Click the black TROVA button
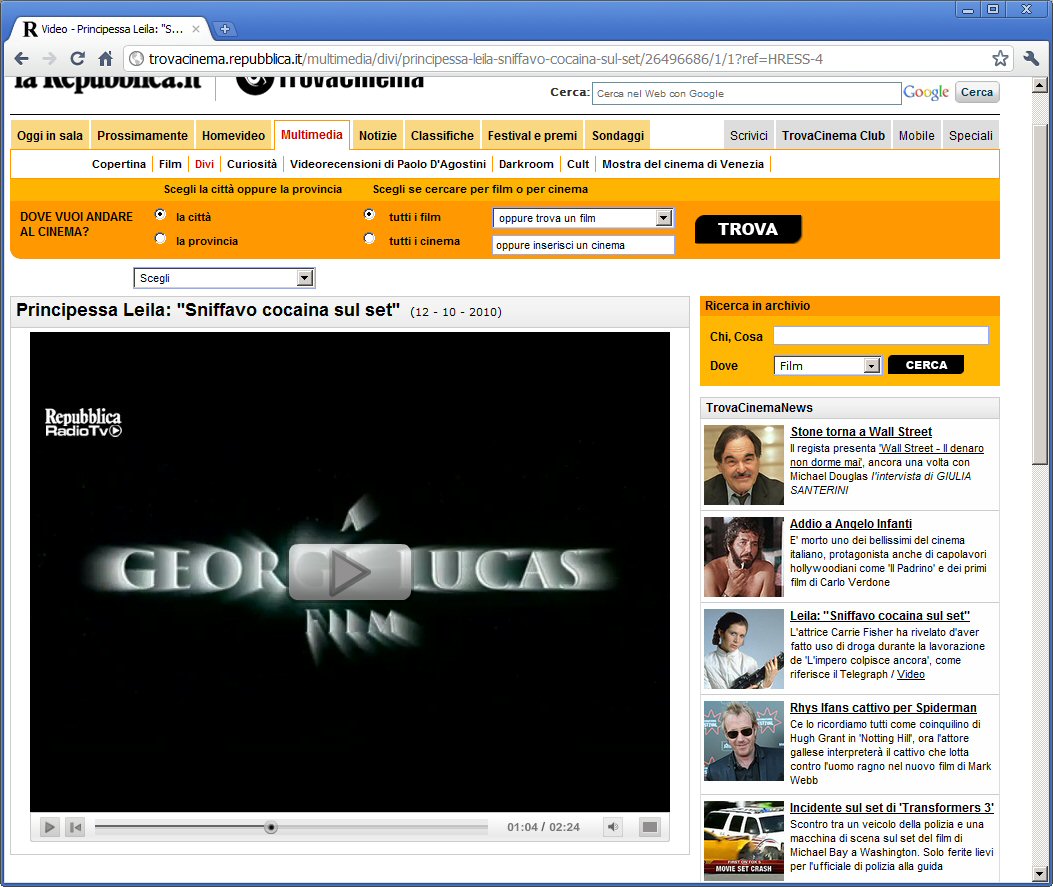 coord(748,229)
